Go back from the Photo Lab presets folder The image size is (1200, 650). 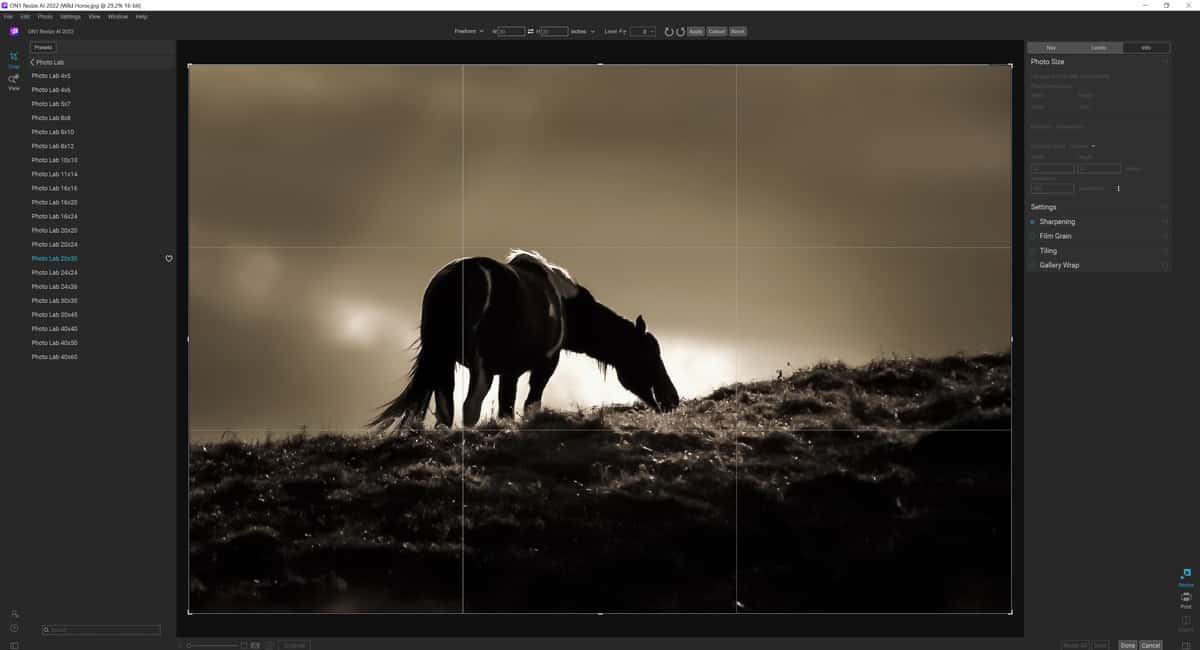pos(32,62)
